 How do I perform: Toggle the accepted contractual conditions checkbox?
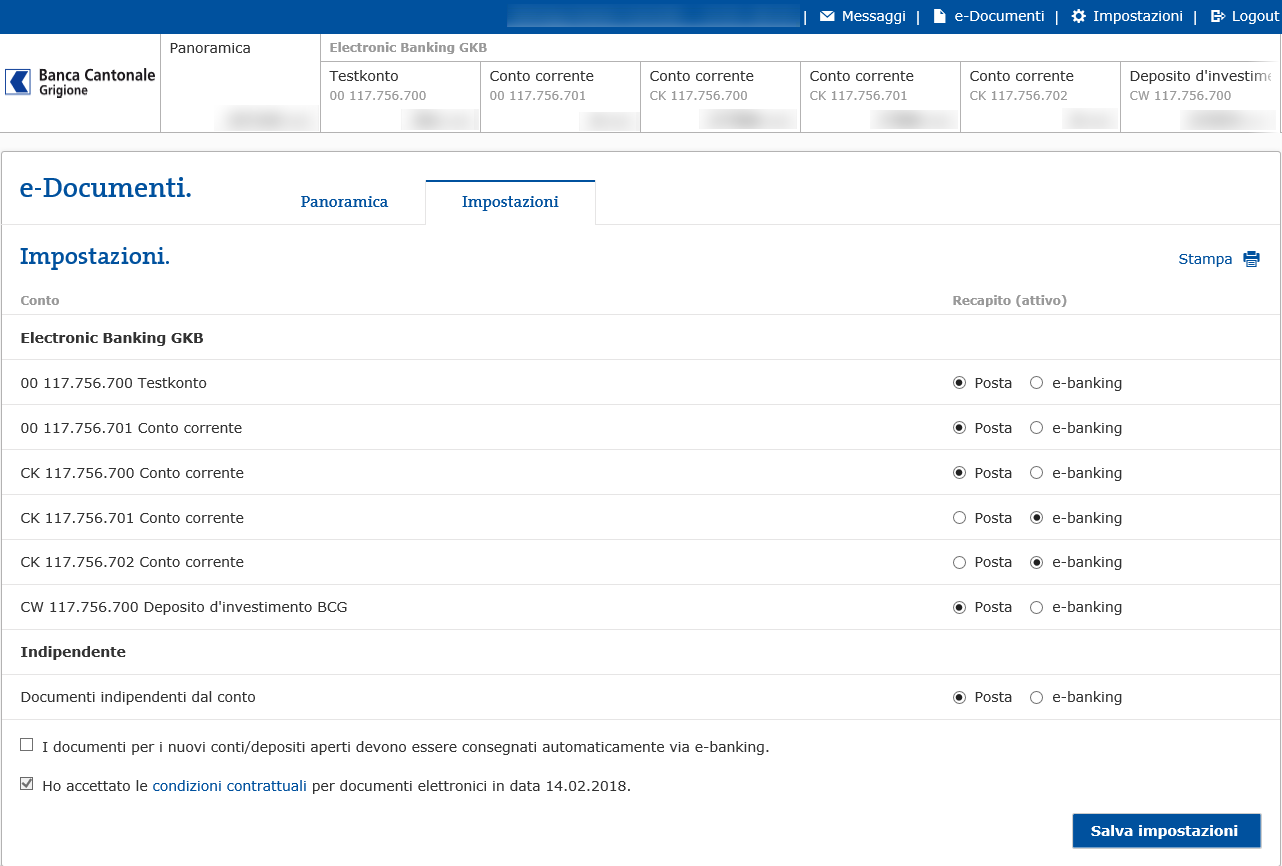27,784
